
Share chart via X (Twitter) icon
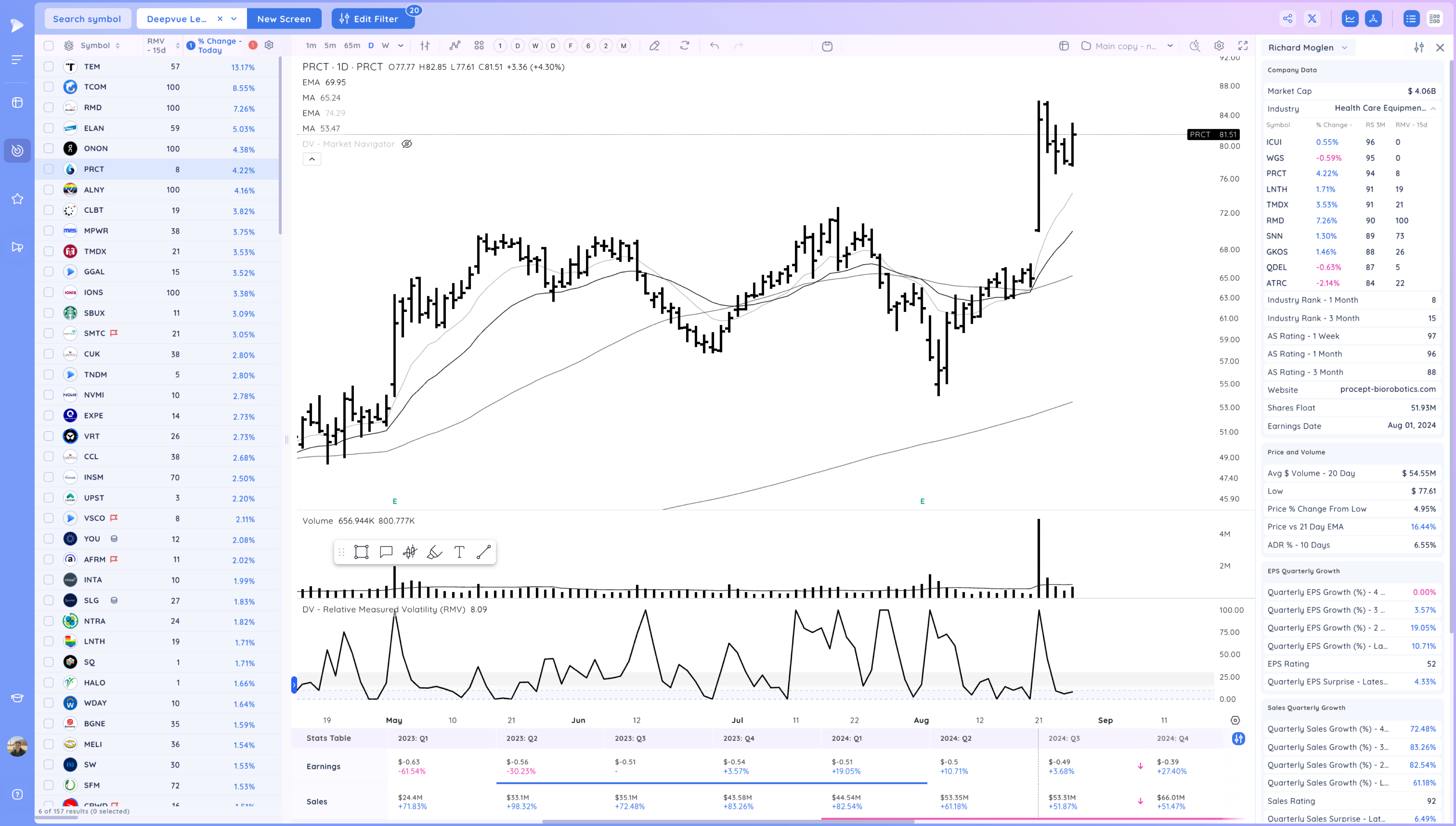[1312, 19]
